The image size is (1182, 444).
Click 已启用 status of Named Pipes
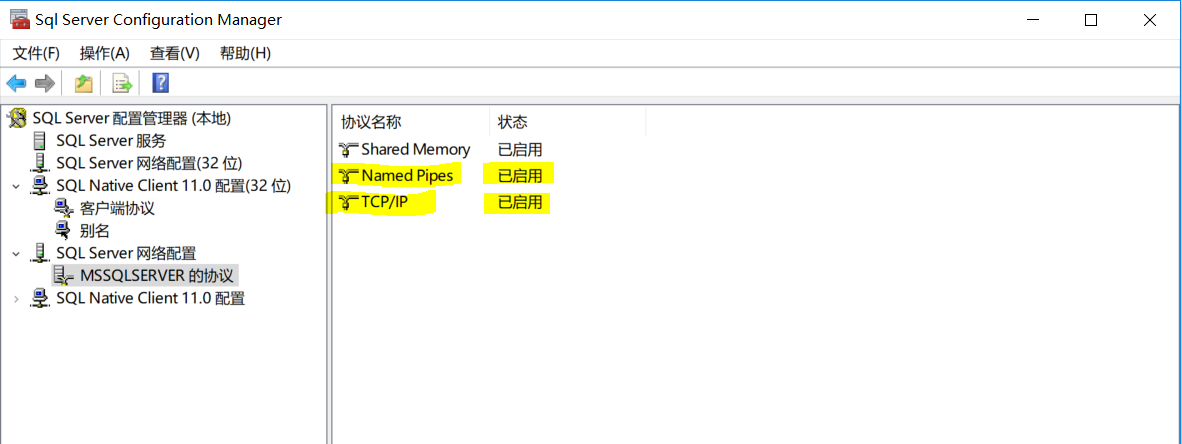[x=520, y=176]
